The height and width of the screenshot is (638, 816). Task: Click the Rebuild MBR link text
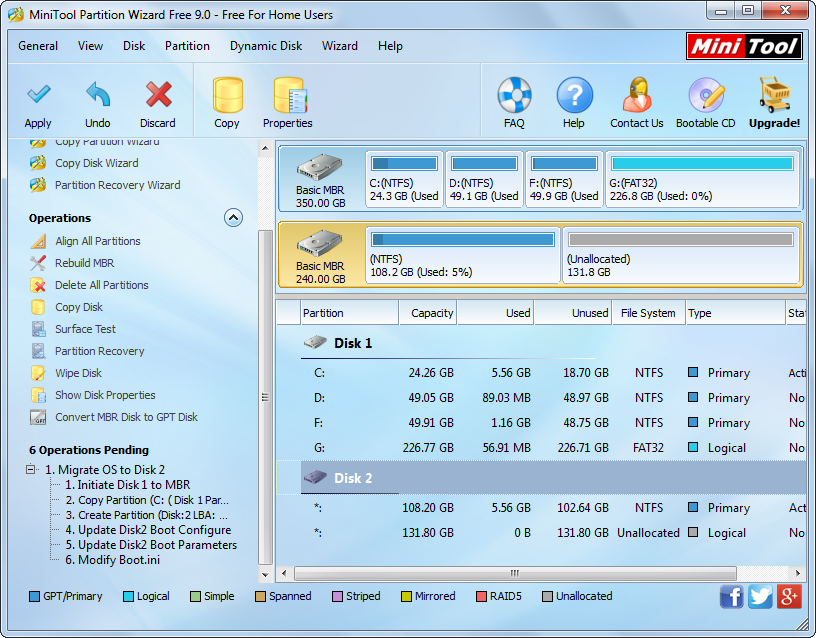click(84, 263)
